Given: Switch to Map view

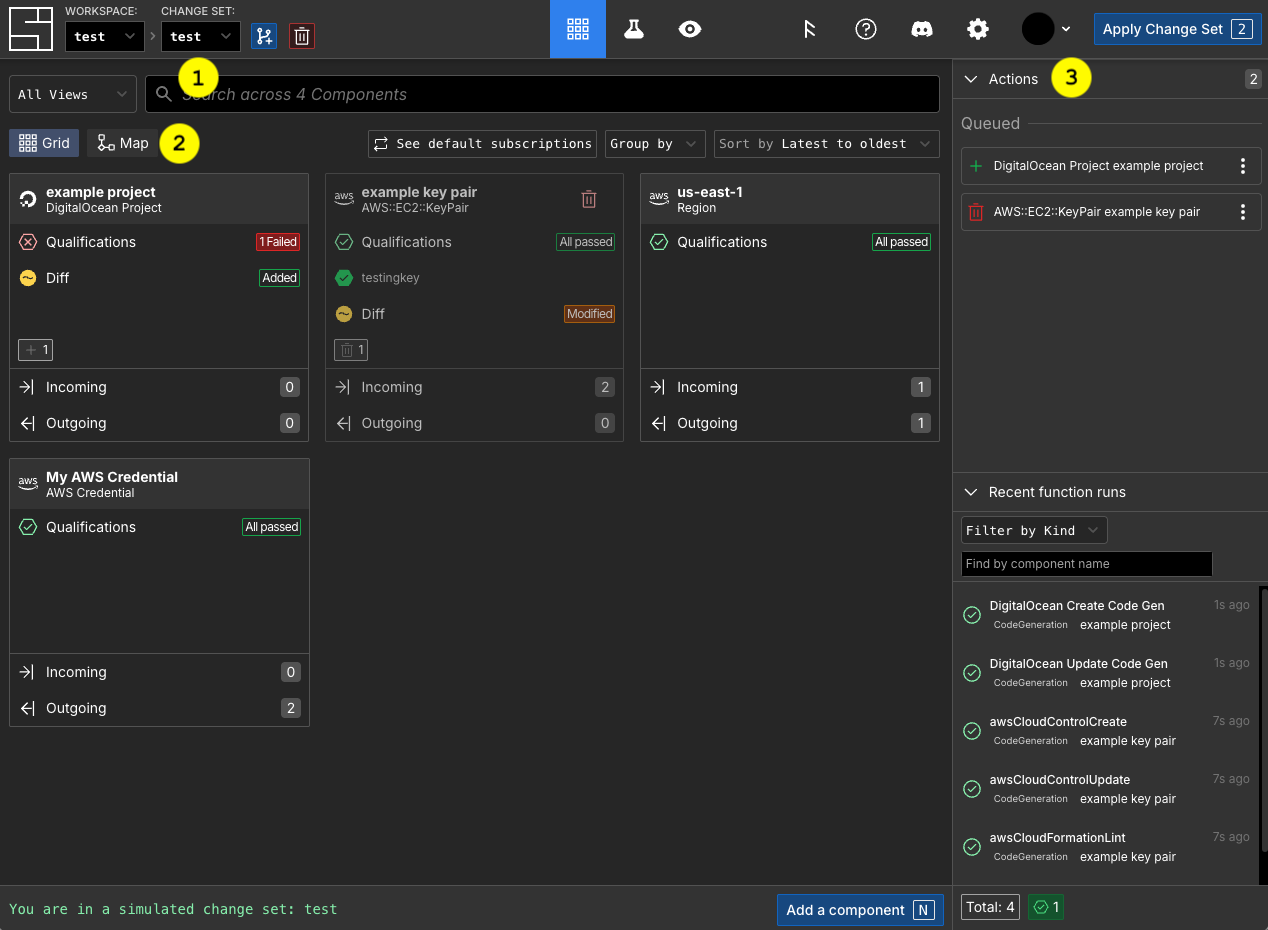Looking at the screenshot, I should point(123,143).
